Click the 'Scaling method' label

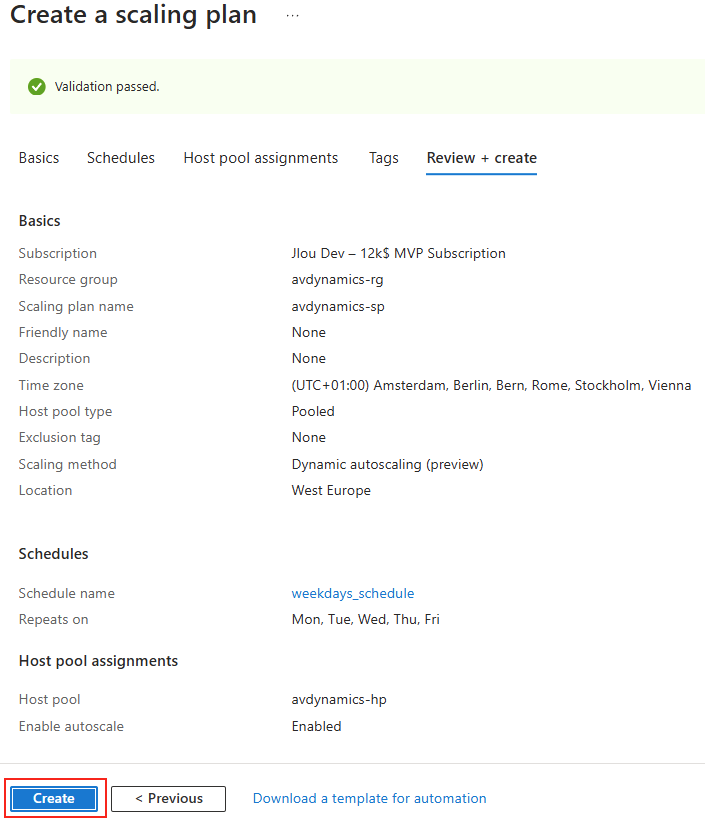pyautogui.click(x=68, y=464)
